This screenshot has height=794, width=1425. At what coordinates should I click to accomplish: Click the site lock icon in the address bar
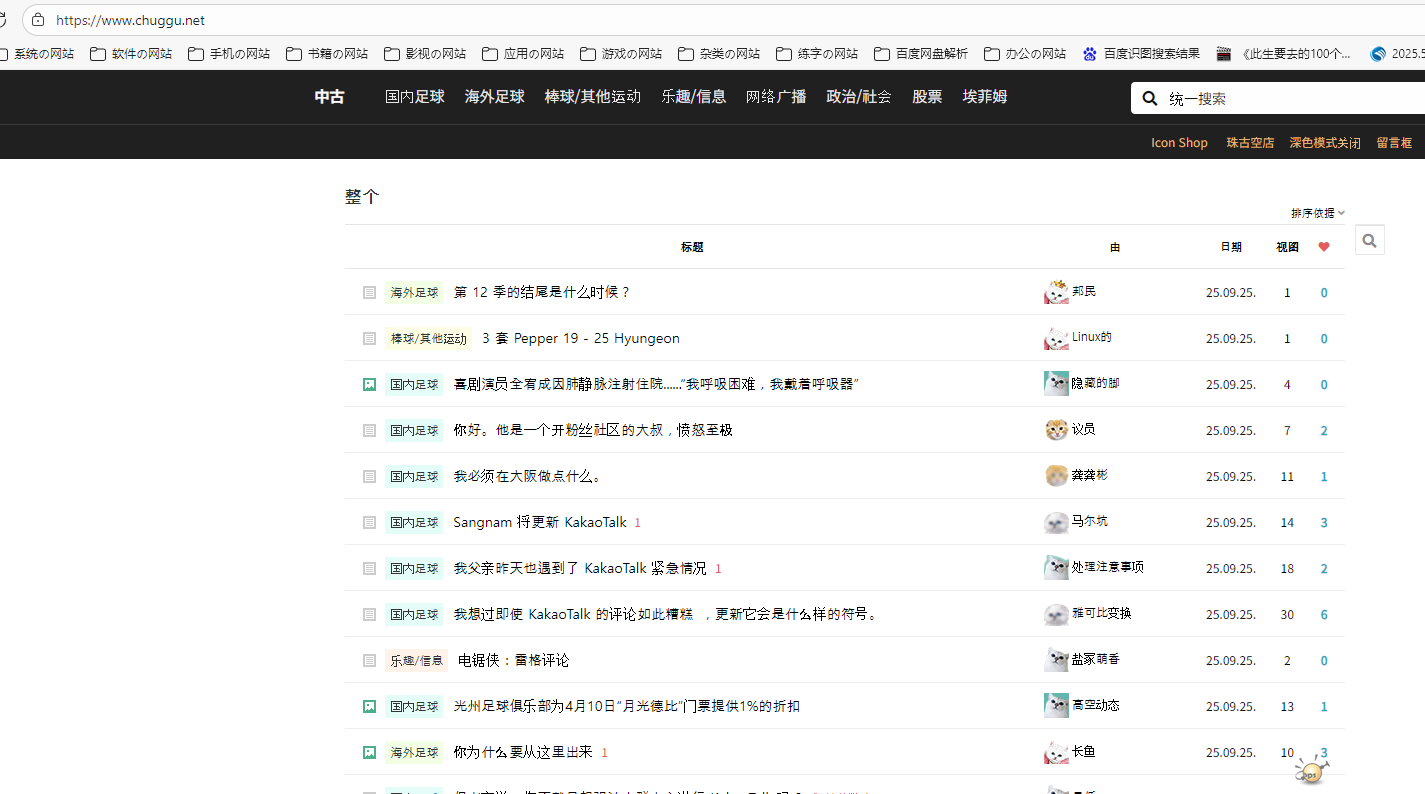coord(38,20)
